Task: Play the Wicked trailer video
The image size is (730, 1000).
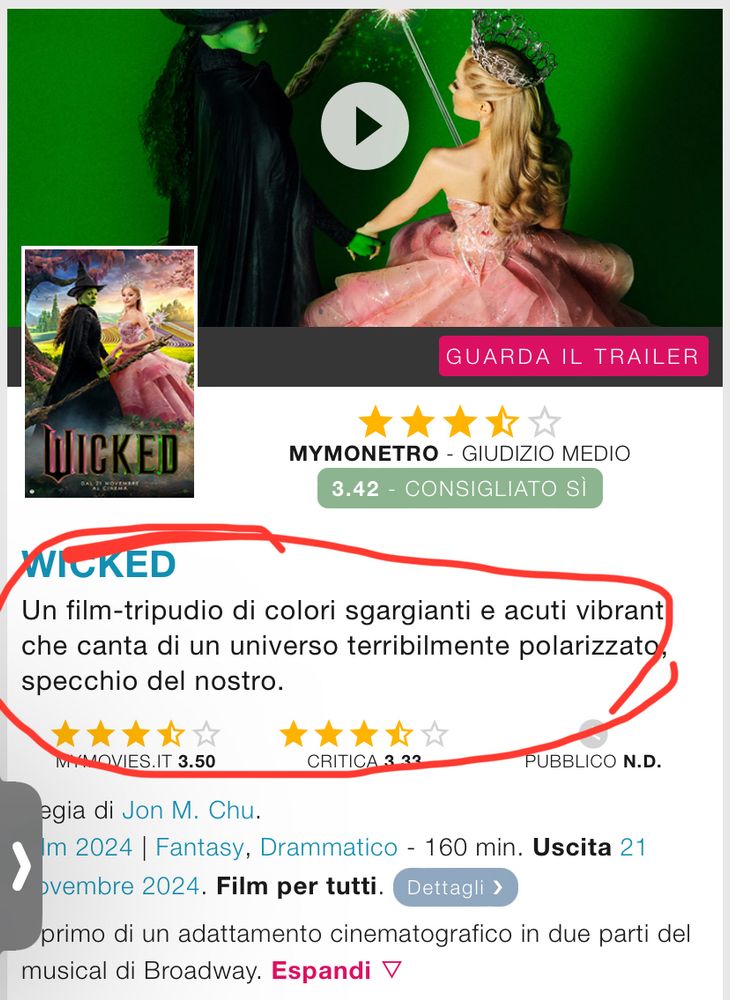Action: [x=365, y=126]
